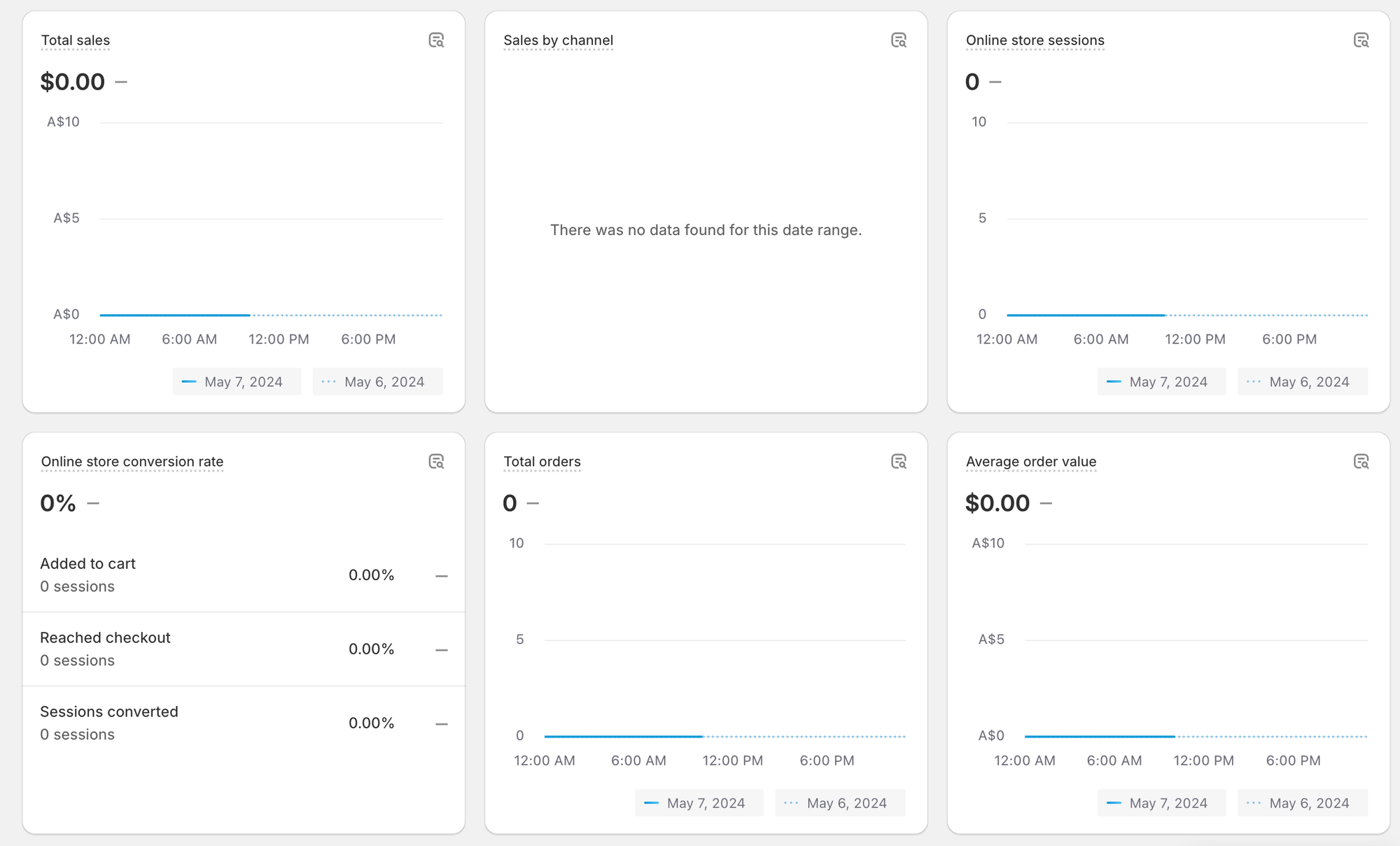Toggle the May 6, 2024 series on Total orders
The height and width of the screenshot is (846, 1400).
(x=839, y=803)
